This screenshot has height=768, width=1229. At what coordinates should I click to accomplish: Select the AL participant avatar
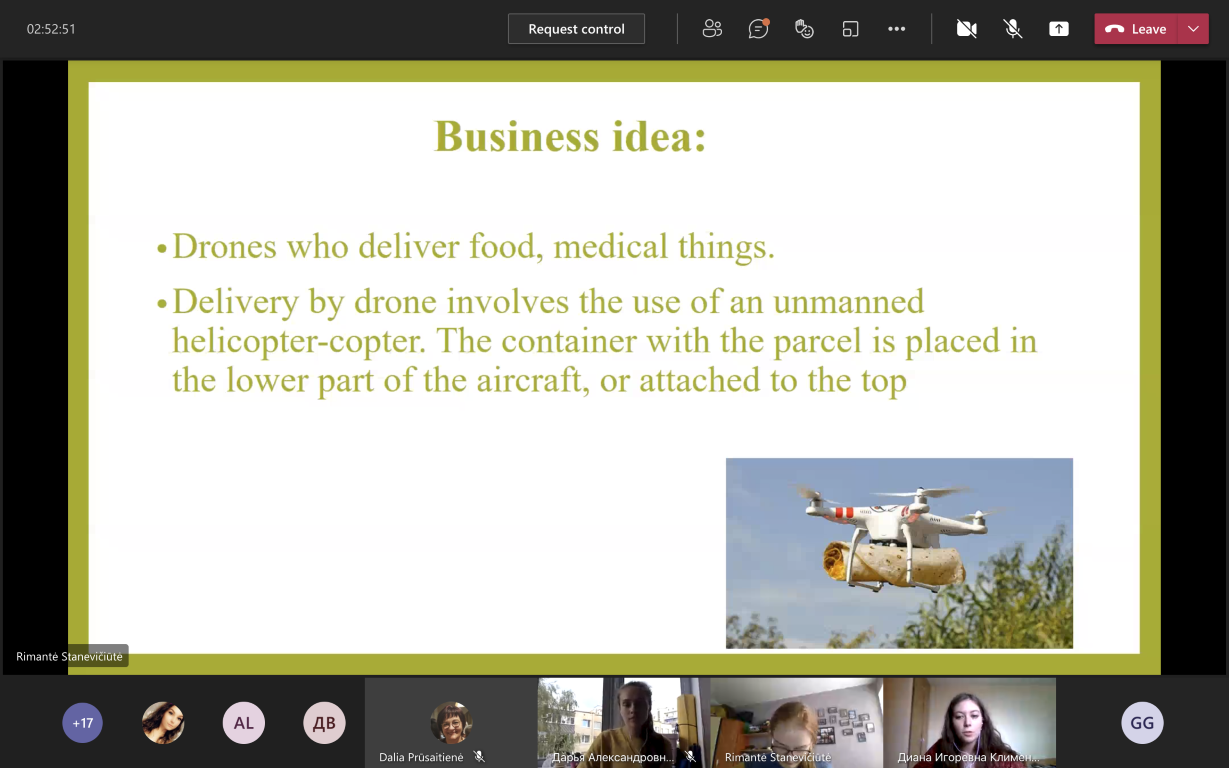[244, 723]
